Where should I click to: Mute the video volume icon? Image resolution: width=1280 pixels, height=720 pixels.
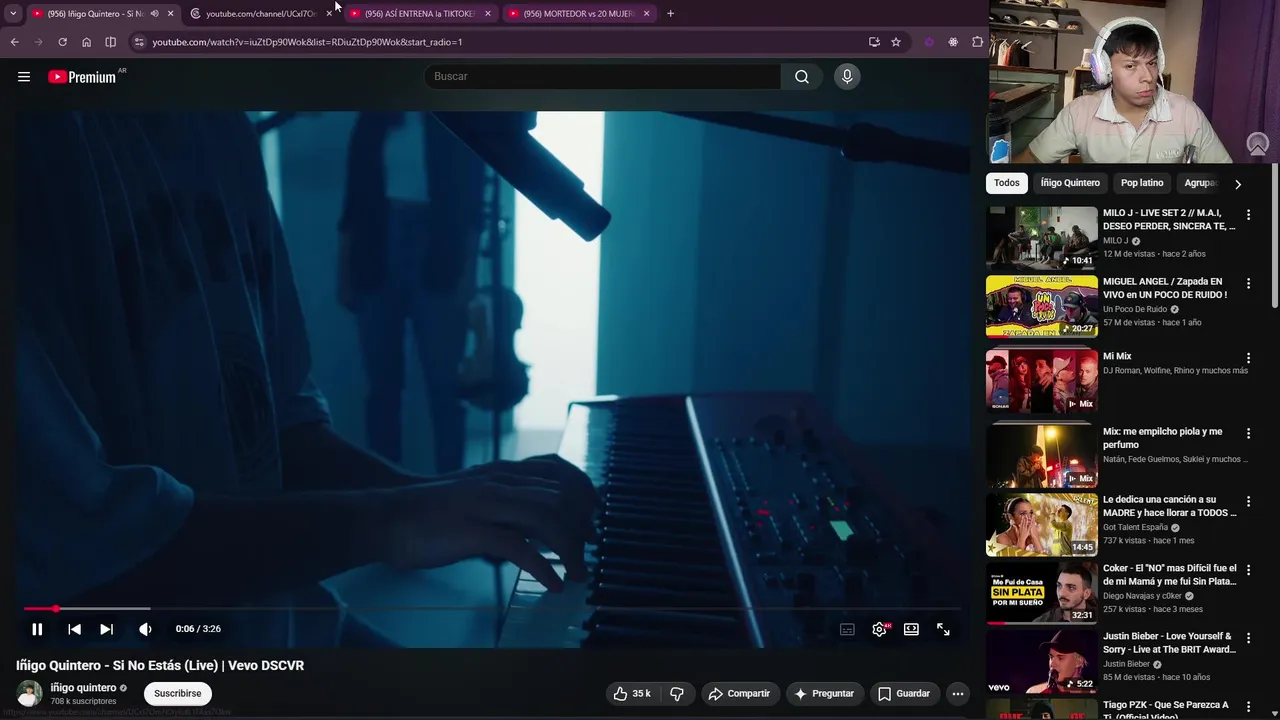click(x=145, y=629)
